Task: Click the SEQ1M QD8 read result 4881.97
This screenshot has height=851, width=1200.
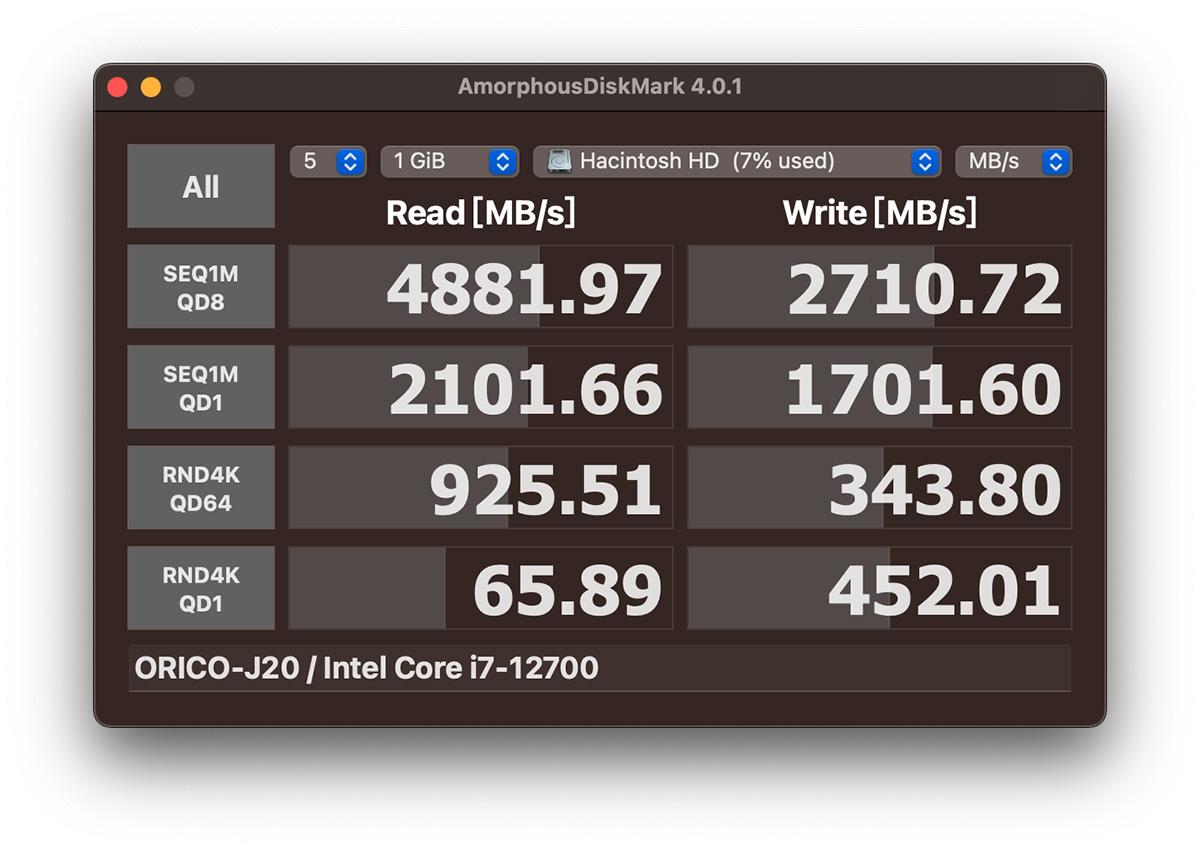Action: pyautogui.click(x=481, y=287)
